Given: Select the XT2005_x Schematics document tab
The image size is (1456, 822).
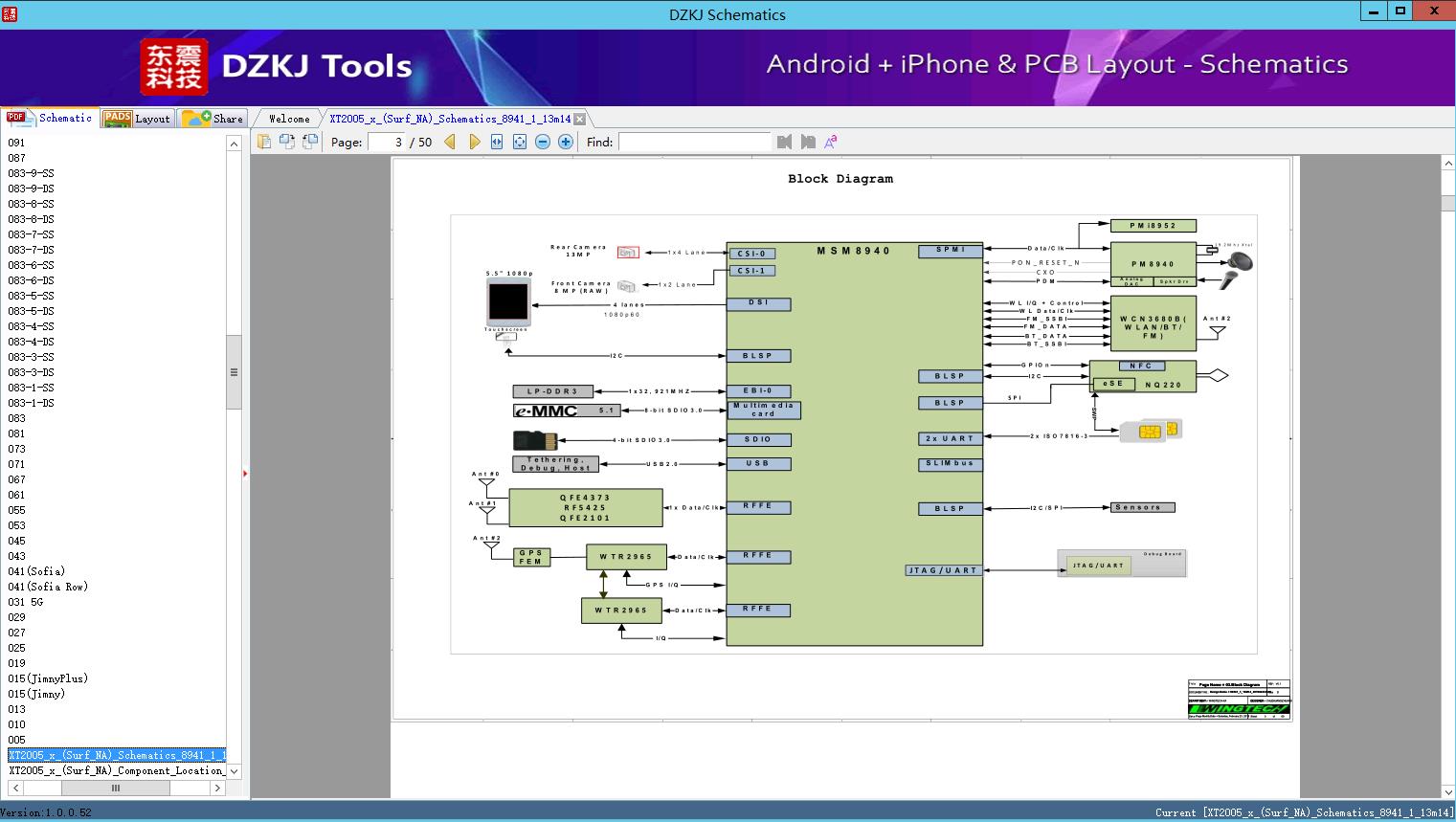Looking at the screenshot, I should 450,119.
